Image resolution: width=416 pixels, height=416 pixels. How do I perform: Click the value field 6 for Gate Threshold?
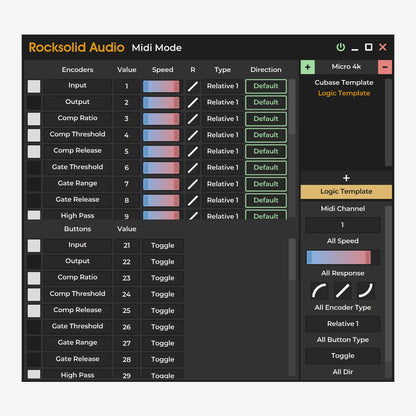(127, 168)
